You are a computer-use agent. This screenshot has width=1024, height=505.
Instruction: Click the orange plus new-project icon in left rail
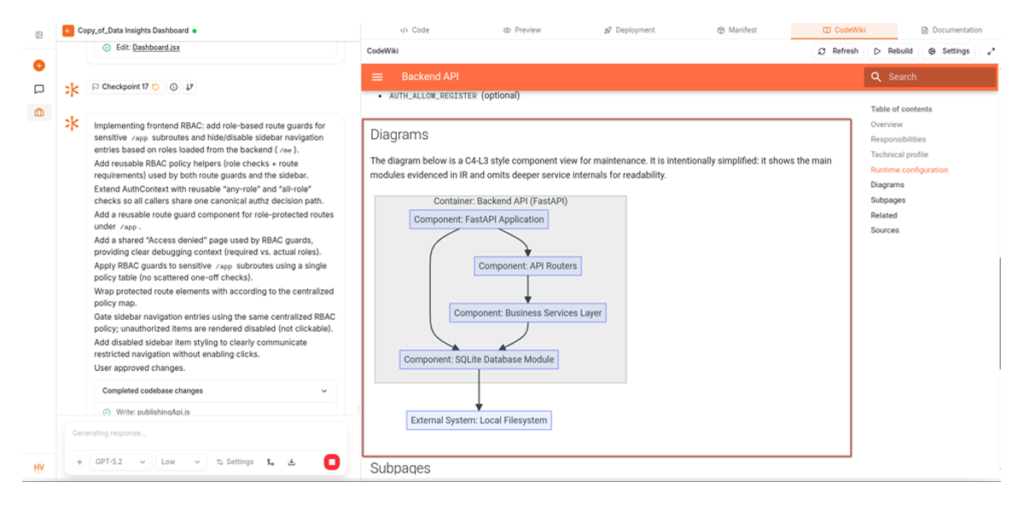coord(39,65)
